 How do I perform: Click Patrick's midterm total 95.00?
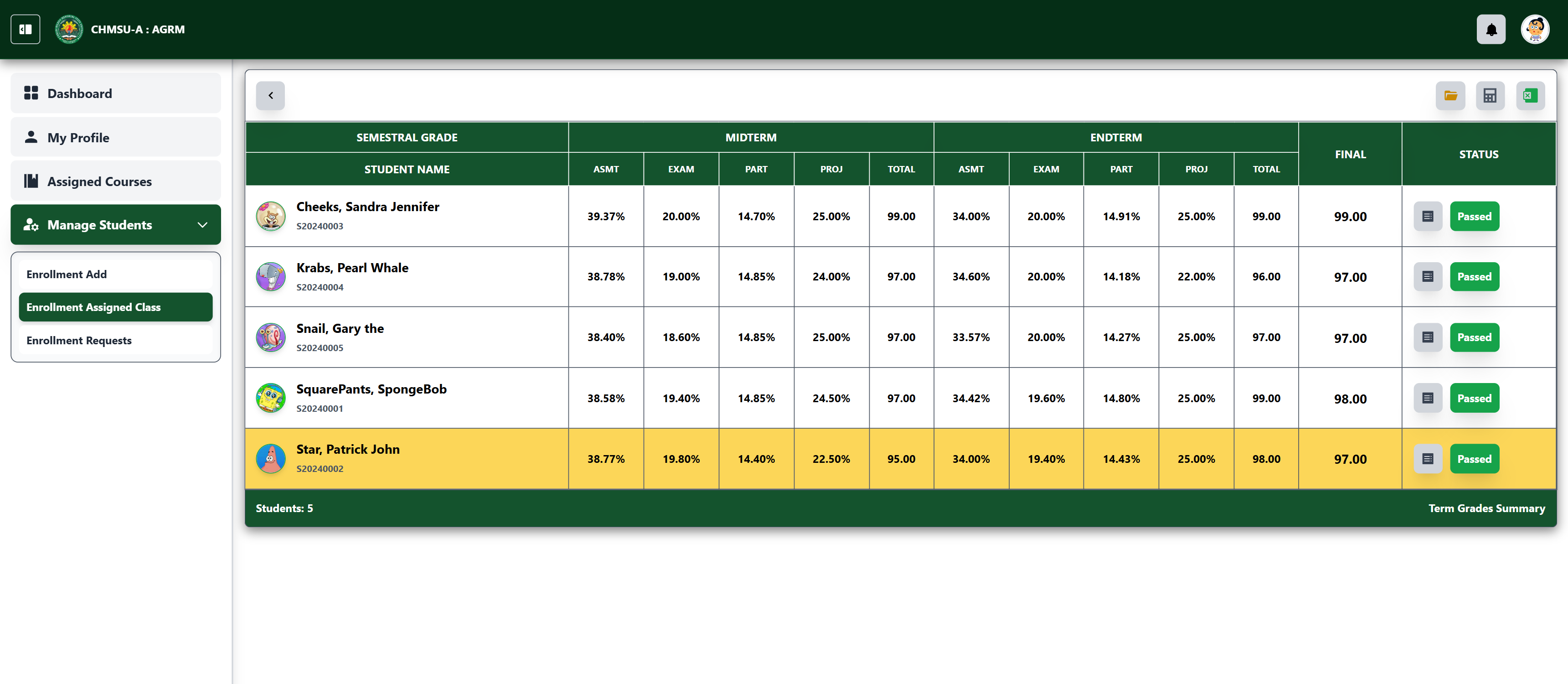(x=901, y=459)
